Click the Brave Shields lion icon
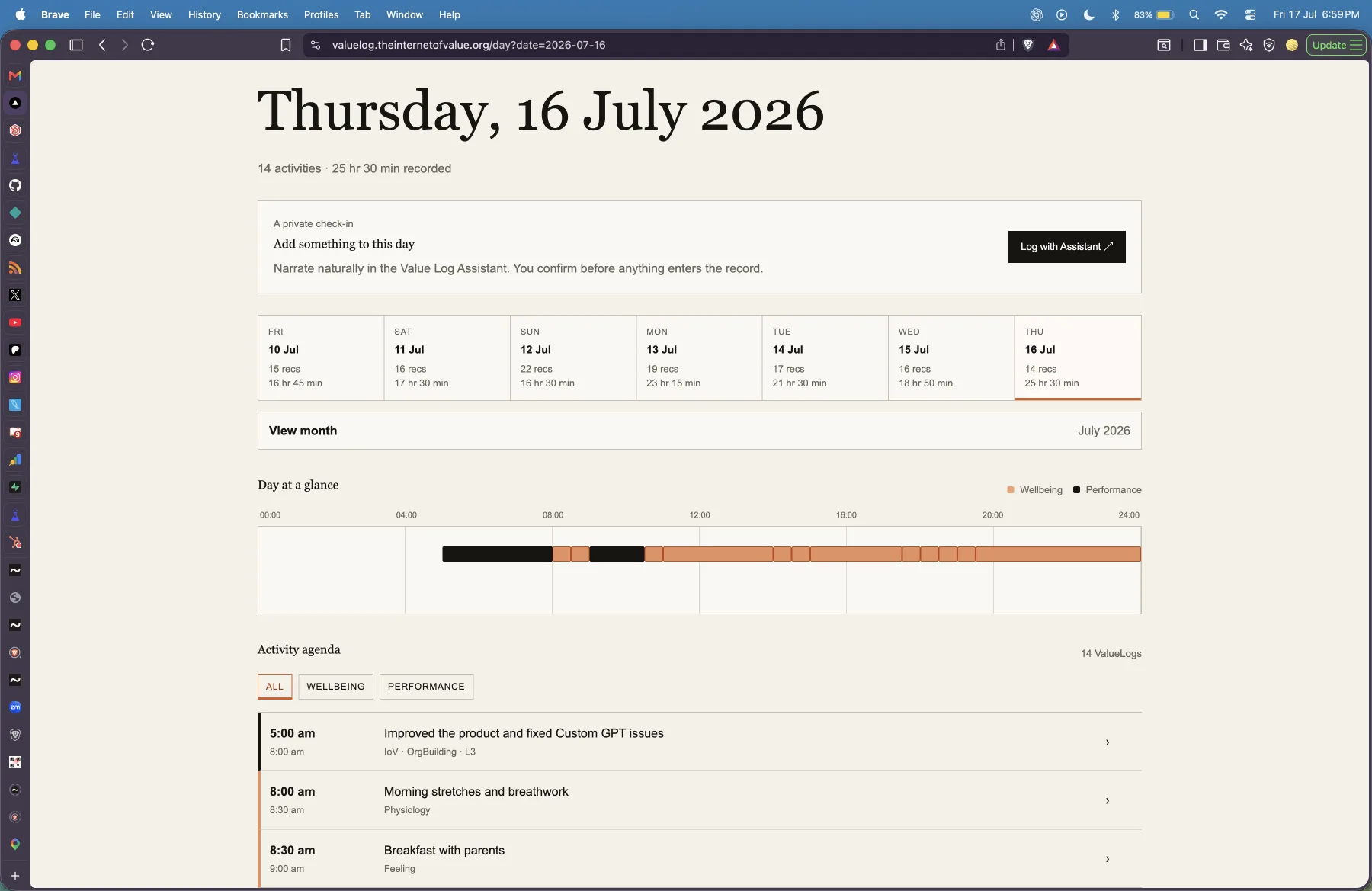Image resolution: width=1372 pixels, height=891 pixels. click(x=1028, y=45)
